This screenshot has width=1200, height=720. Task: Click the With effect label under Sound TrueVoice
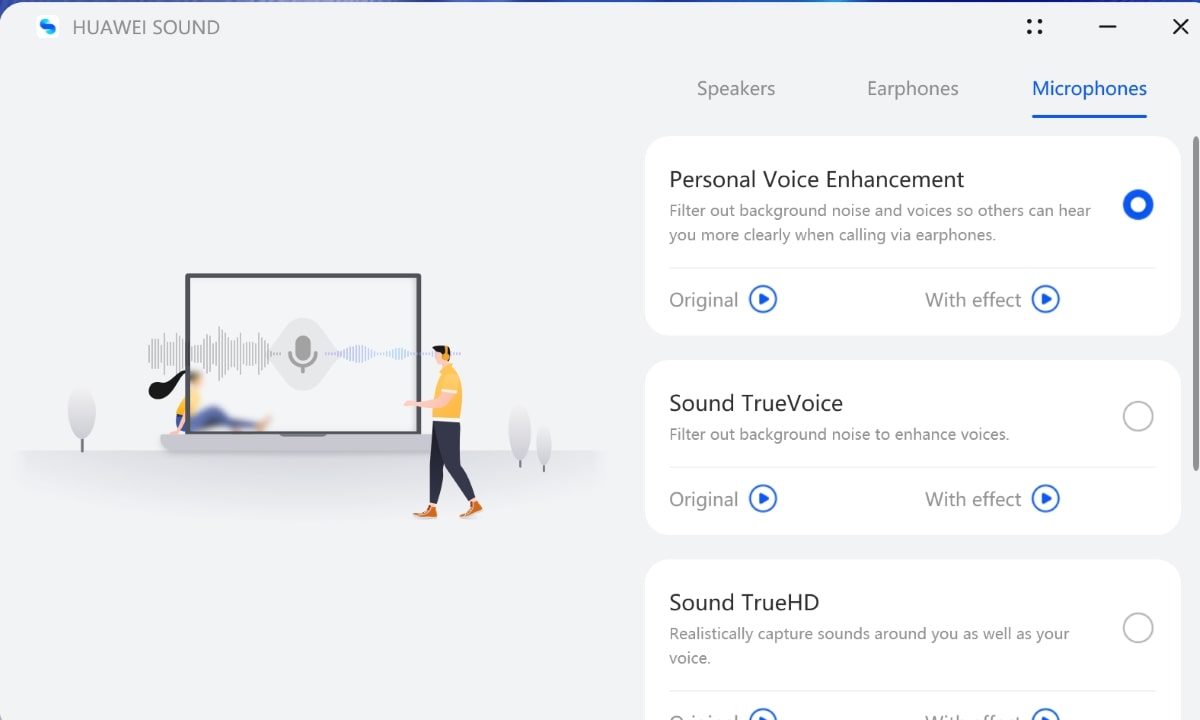pyautogui.click(x=973, y=499)
